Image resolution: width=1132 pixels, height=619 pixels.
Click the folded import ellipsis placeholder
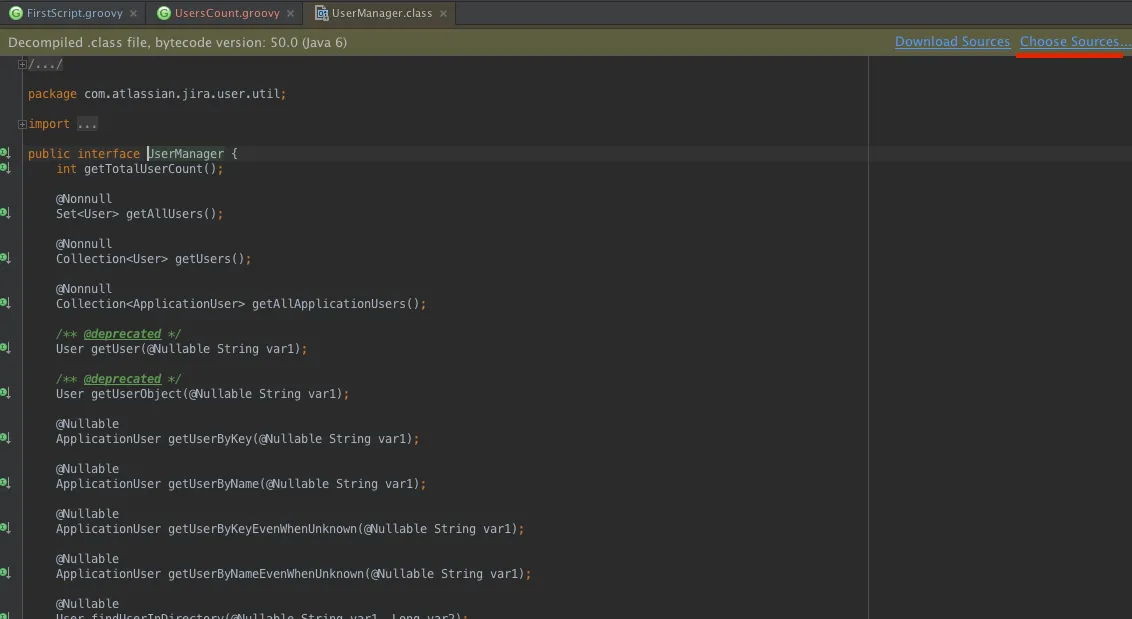click(87, 124)
